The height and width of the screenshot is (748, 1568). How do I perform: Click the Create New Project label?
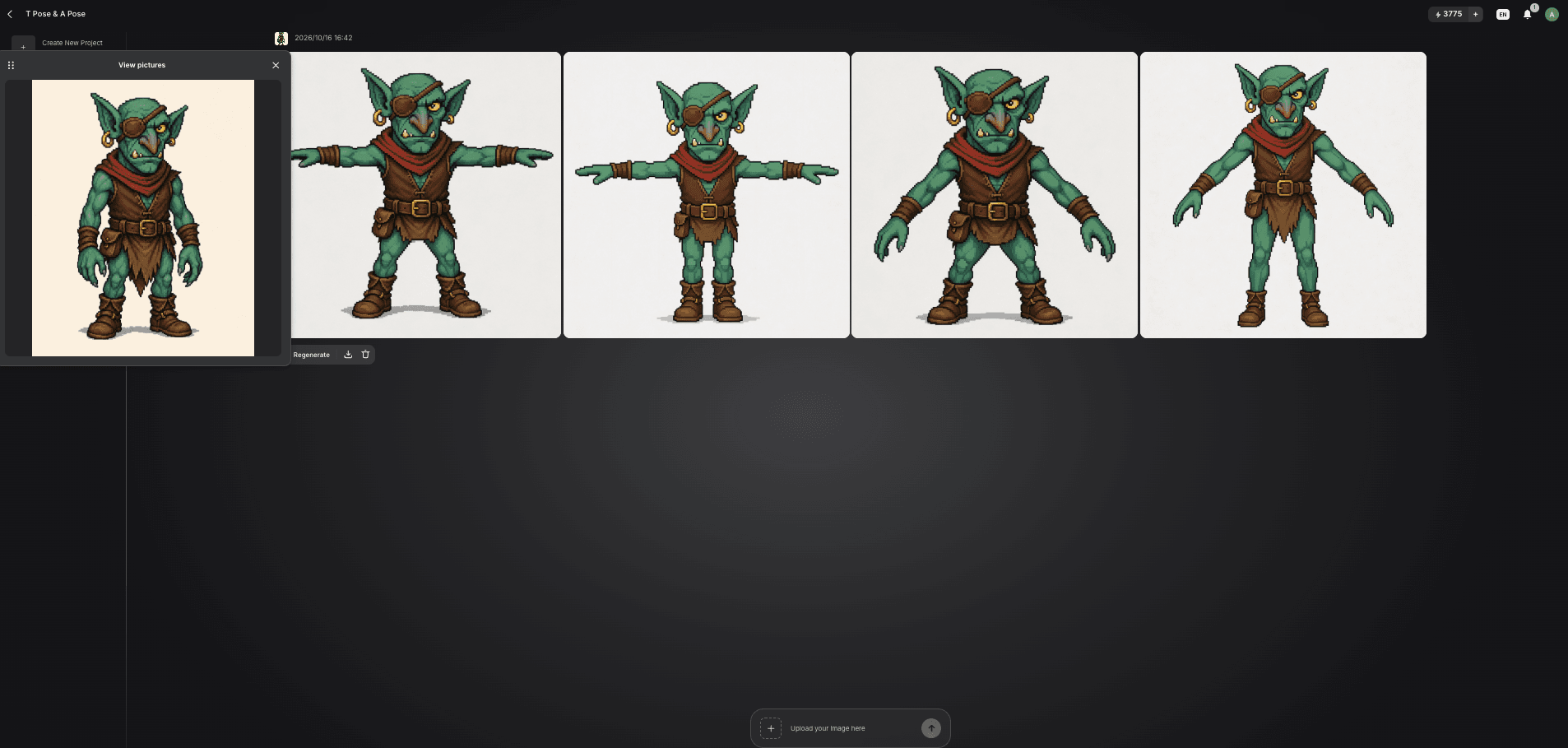[72, 43]
